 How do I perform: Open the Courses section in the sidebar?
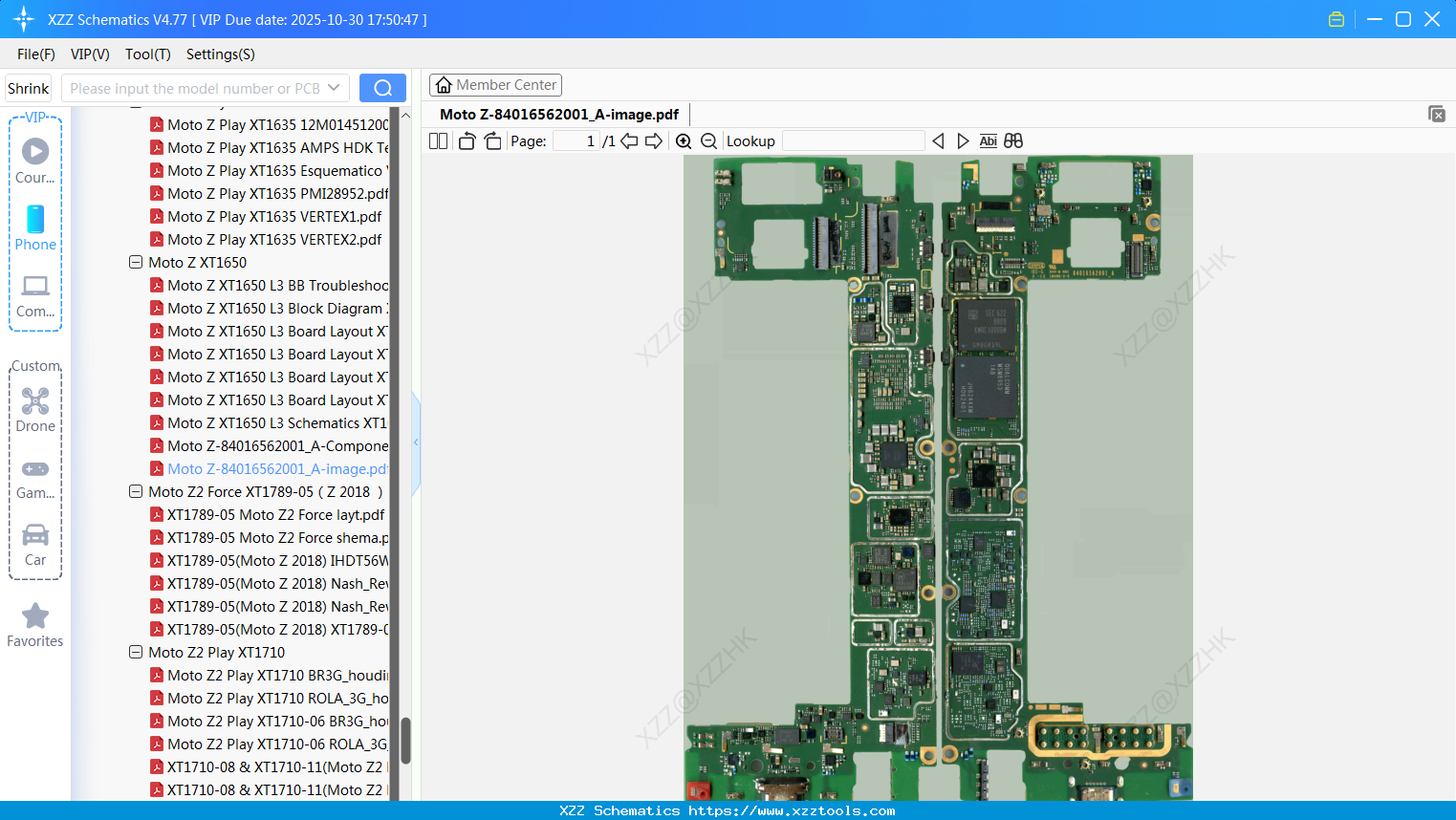point(35,161)
